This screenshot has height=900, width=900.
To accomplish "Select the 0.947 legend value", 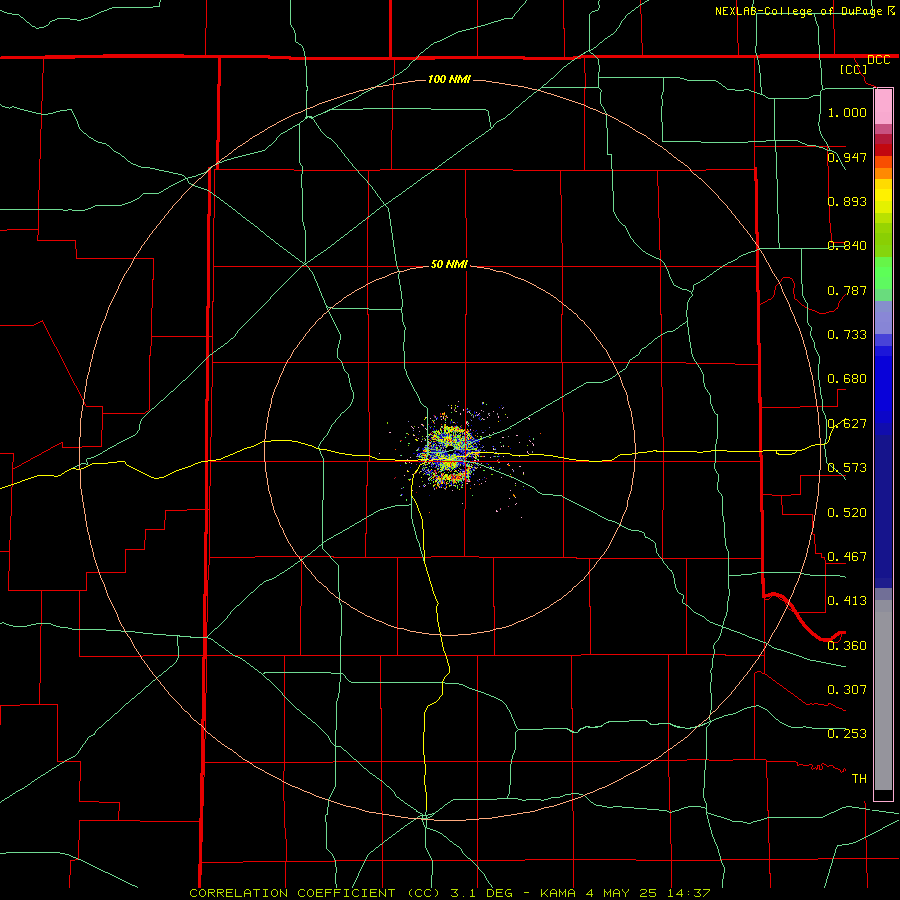I will point(847,157).
